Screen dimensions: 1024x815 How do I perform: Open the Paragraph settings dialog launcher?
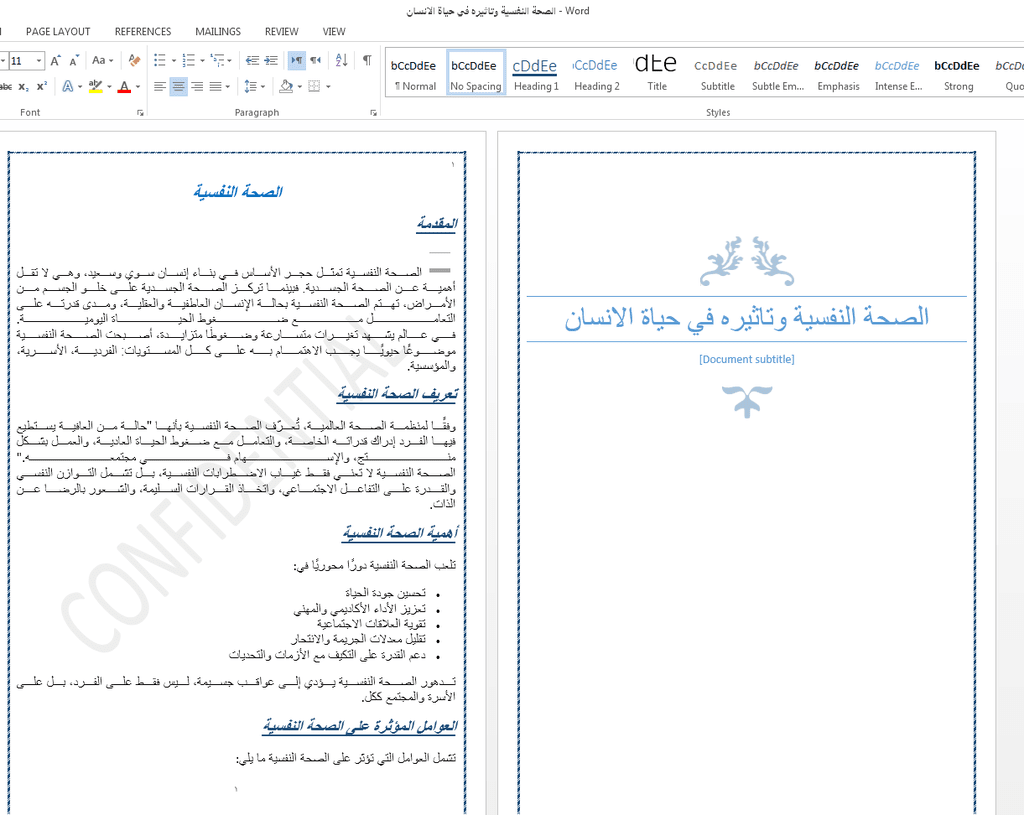374,113
